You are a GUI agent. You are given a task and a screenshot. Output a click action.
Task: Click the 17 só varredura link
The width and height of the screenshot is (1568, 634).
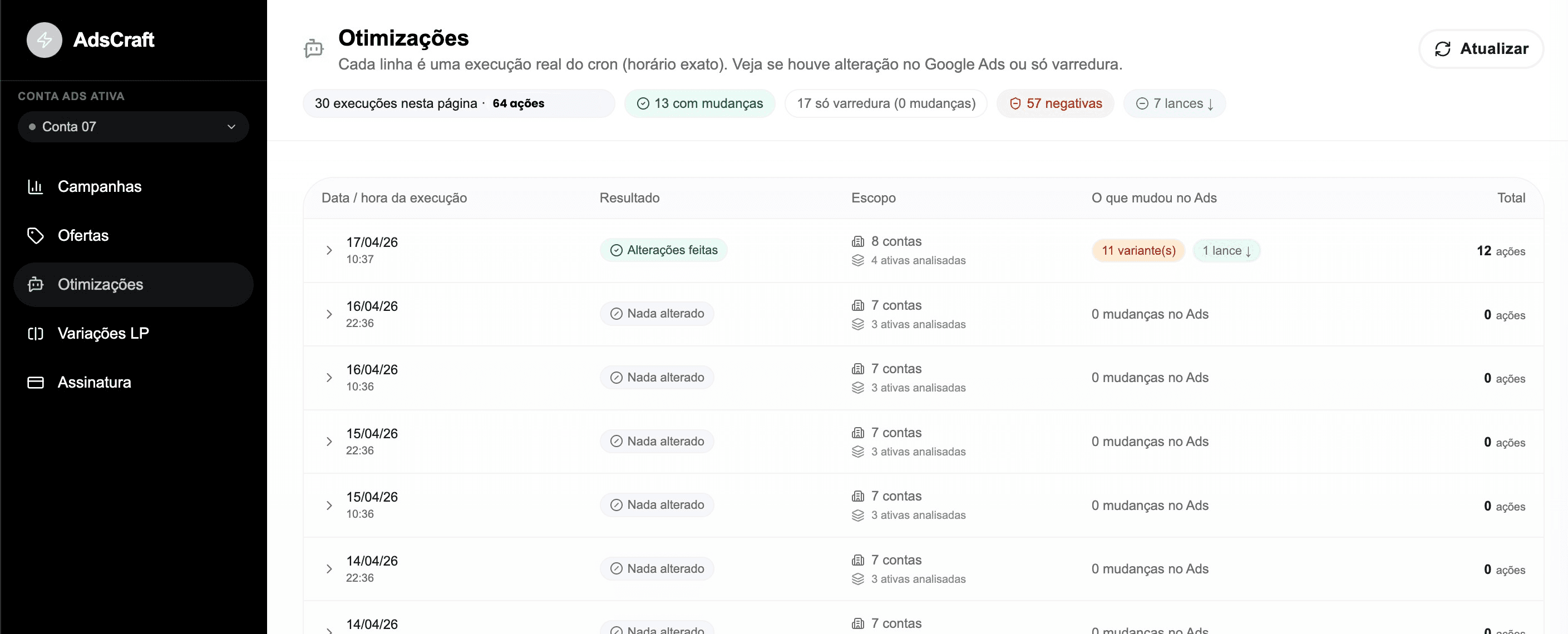[886, 103]
